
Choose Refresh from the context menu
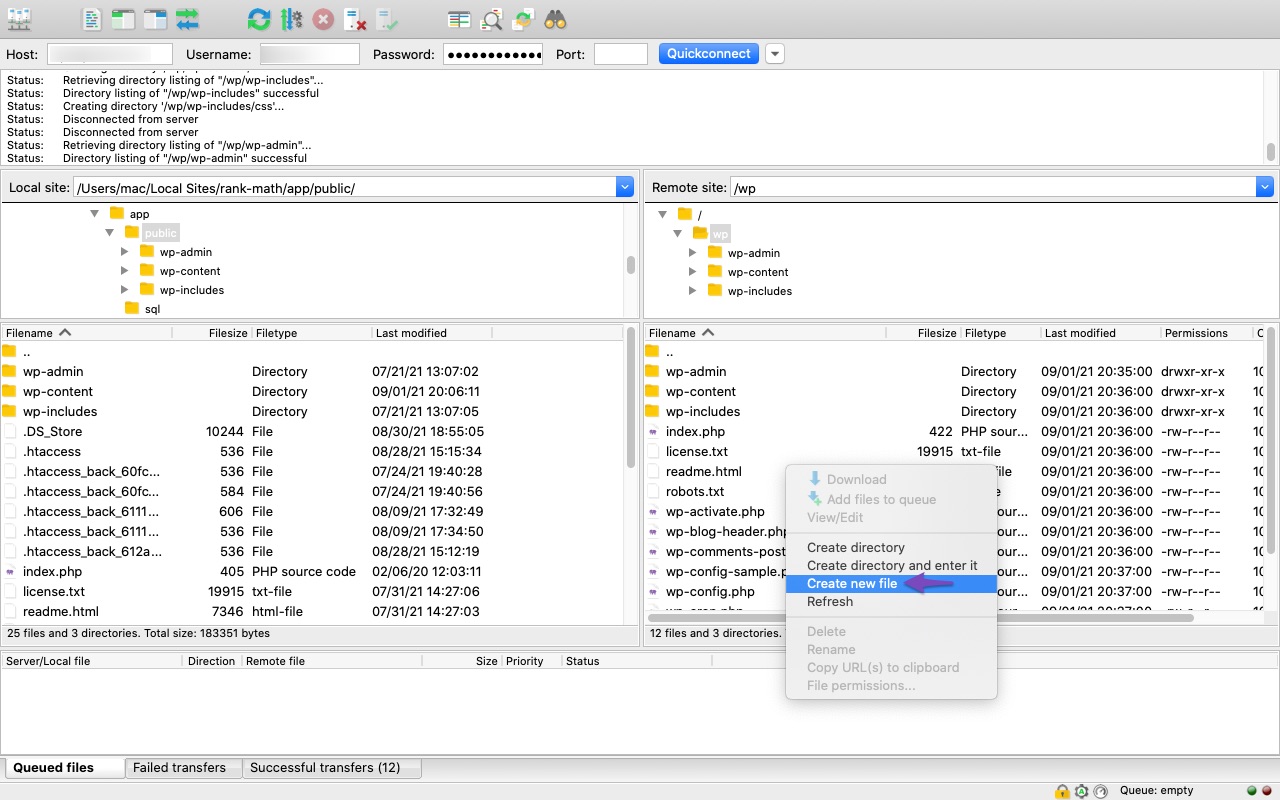891,602
